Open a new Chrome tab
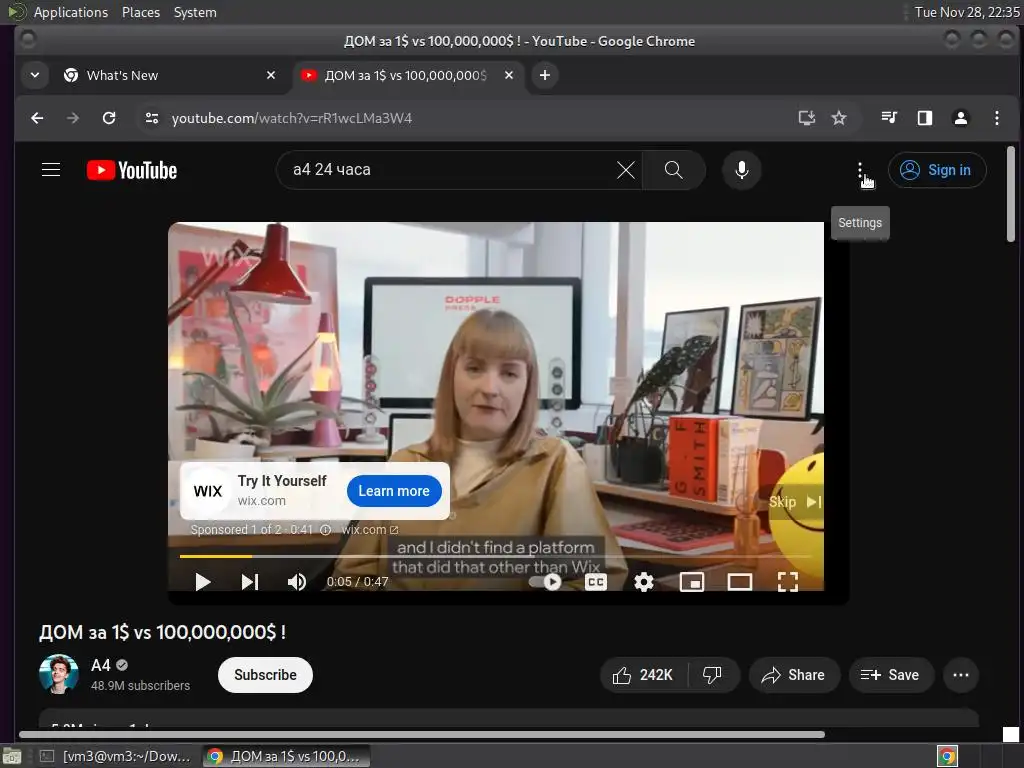 [545, 75]
